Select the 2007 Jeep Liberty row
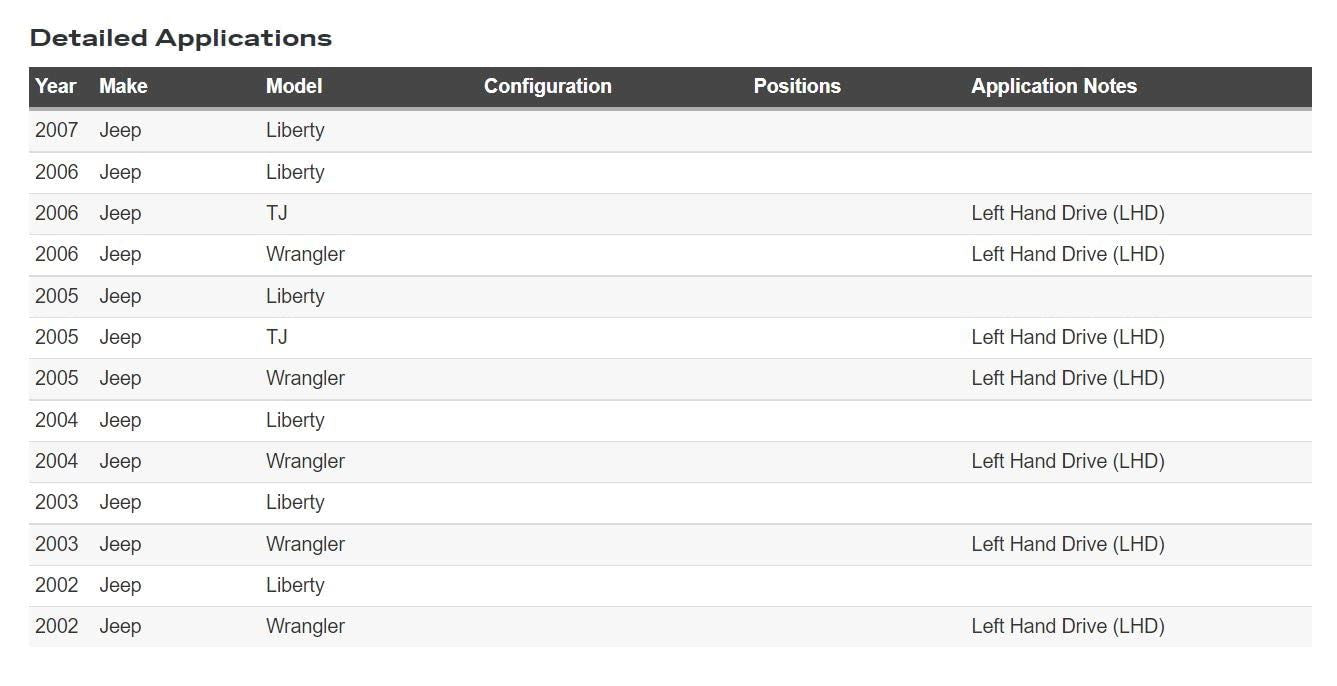The image size is (1337, 686). coord(670,130)
